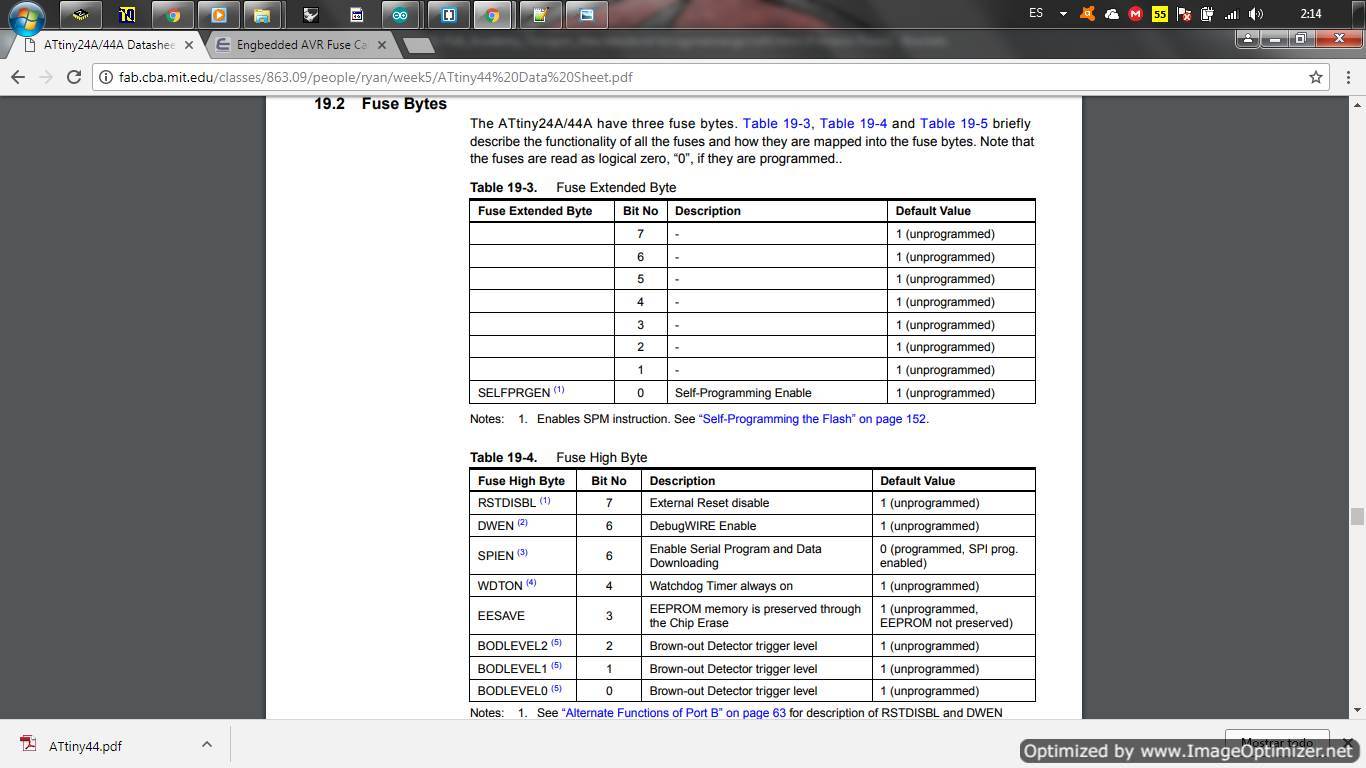
Task: Click the EESAVE fuse row name
Action: point(501,616)
